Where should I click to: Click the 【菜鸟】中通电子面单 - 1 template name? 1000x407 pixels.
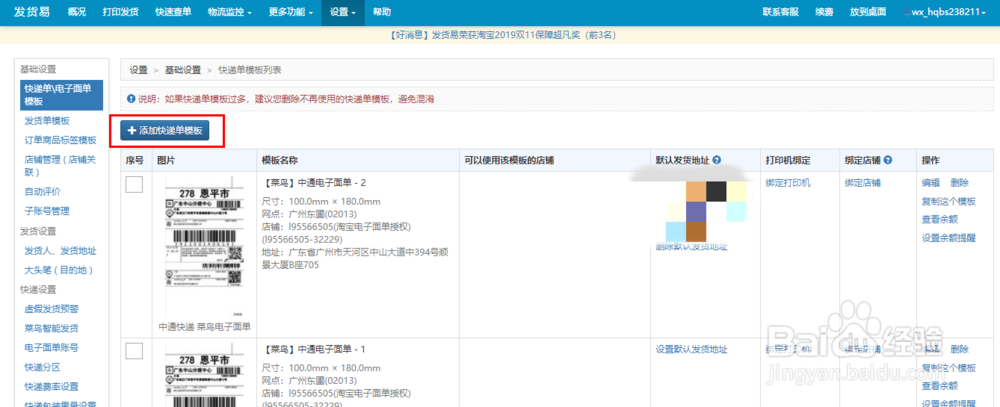click(314, 350)
